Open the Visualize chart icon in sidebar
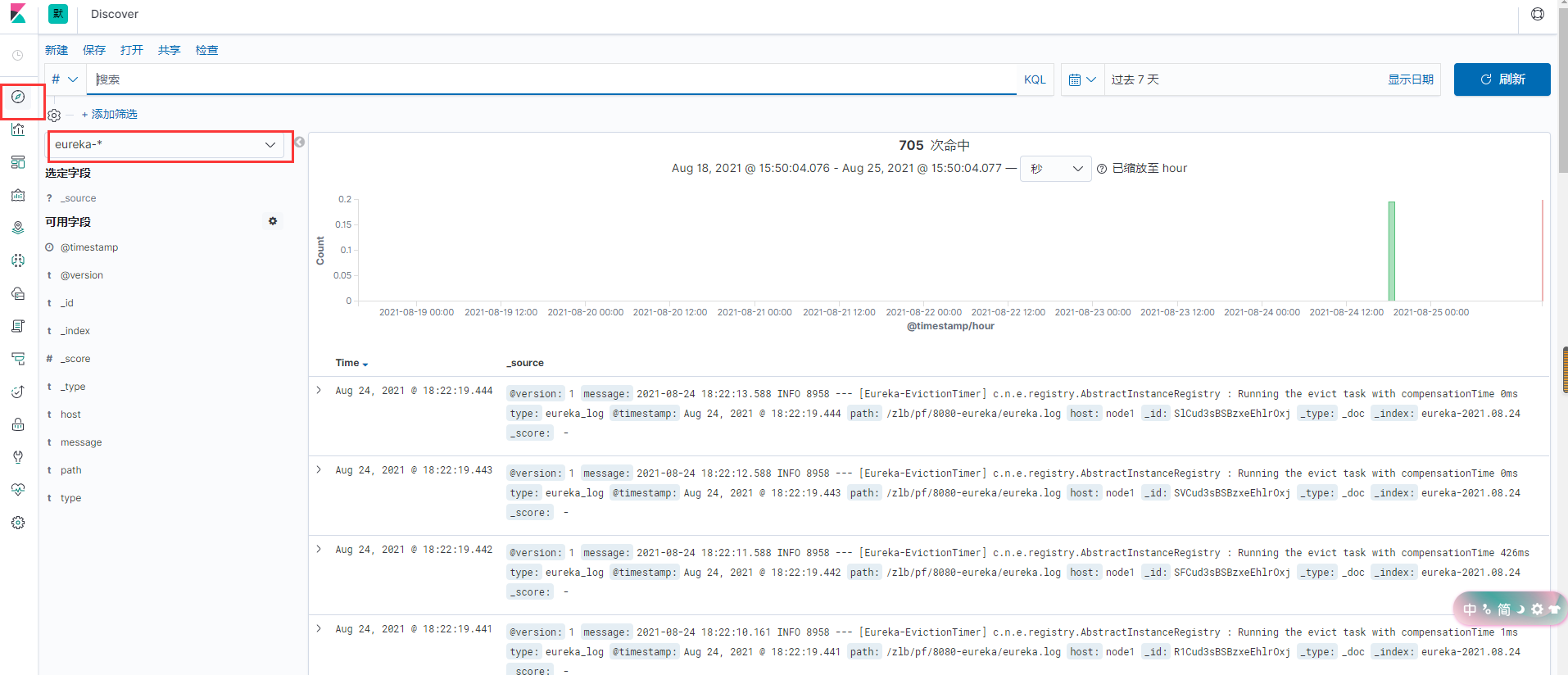The image size is (1568, 675). click(18, 129)
